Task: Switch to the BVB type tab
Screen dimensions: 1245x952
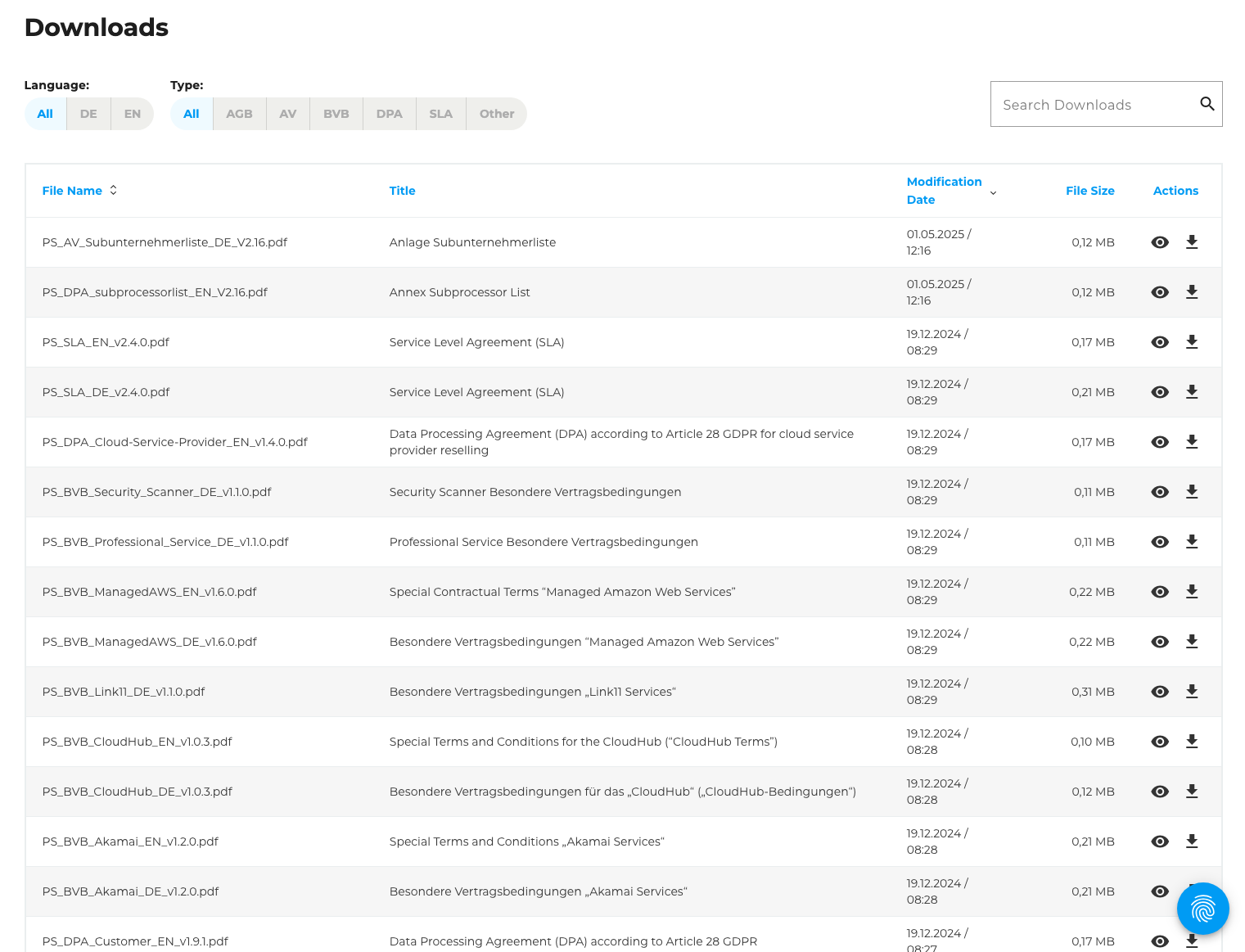Action: pos(336,114)
